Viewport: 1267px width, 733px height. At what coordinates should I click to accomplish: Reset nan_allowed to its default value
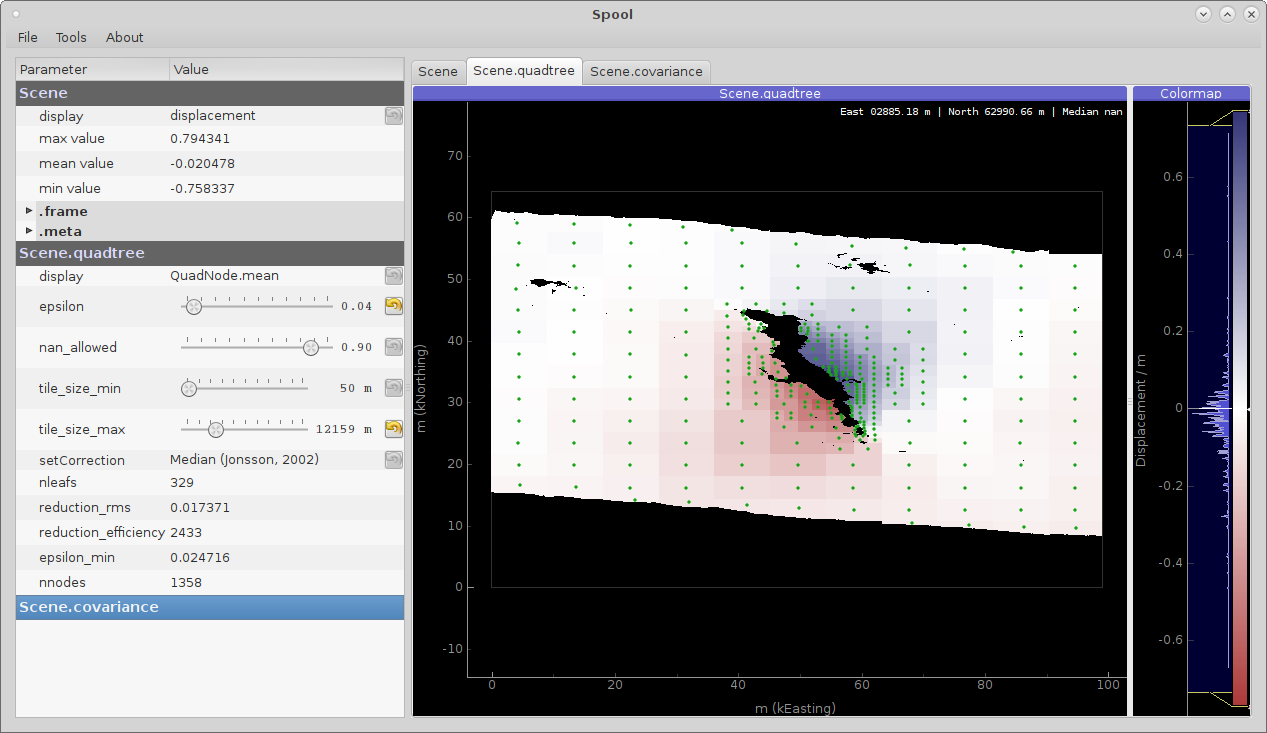point(394,347)
